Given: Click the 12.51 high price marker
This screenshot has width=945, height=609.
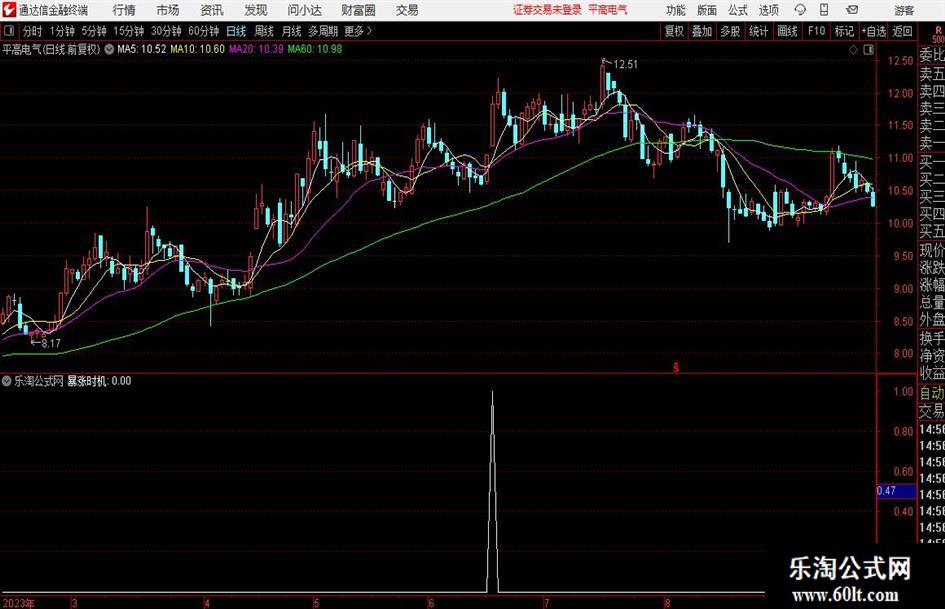Looking at the screenshot, I should pyautogui.click(x=625, y=64).
